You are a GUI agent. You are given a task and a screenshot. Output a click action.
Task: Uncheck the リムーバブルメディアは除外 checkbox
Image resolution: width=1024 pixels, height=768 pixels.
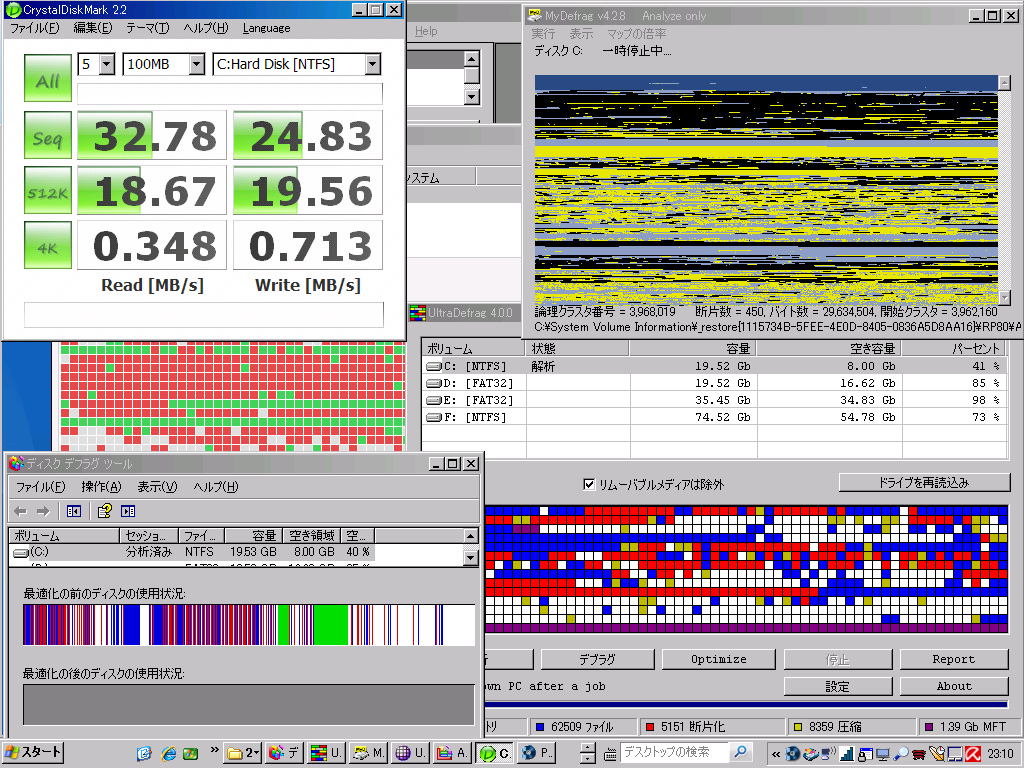tap(589, 484)
